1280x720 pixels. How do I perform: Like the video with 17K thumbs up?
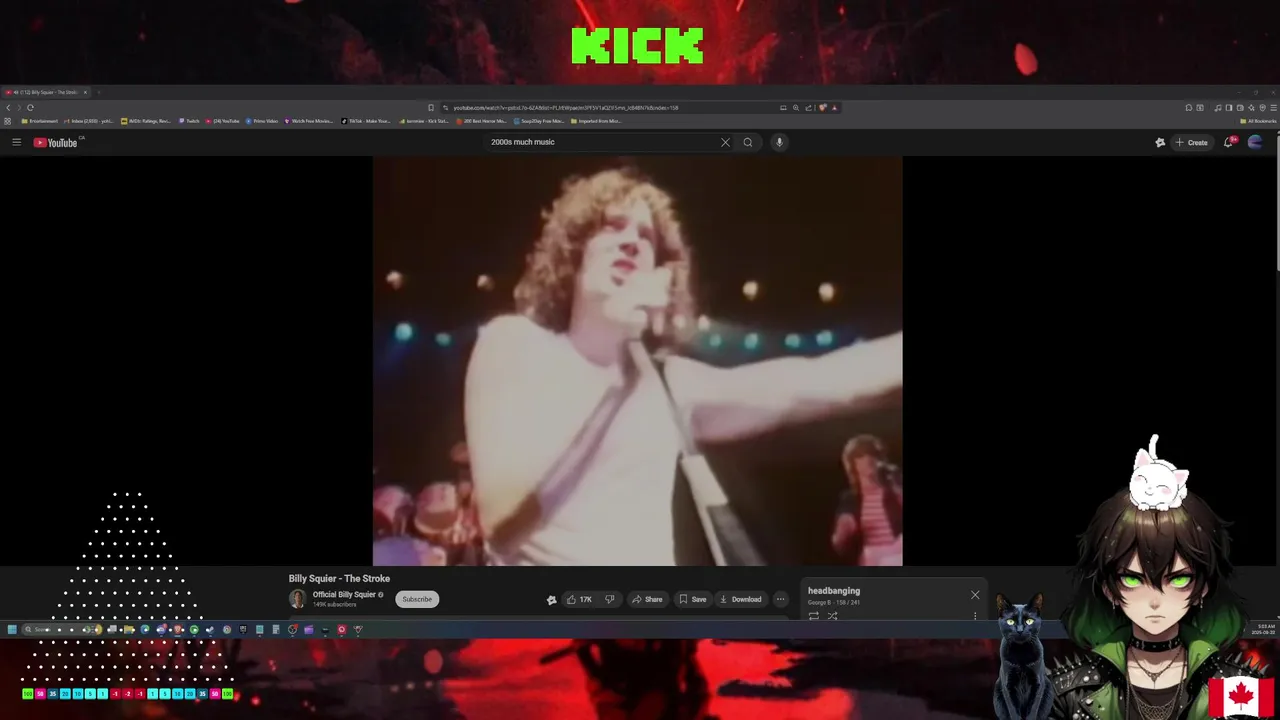[x=580, y=599]
